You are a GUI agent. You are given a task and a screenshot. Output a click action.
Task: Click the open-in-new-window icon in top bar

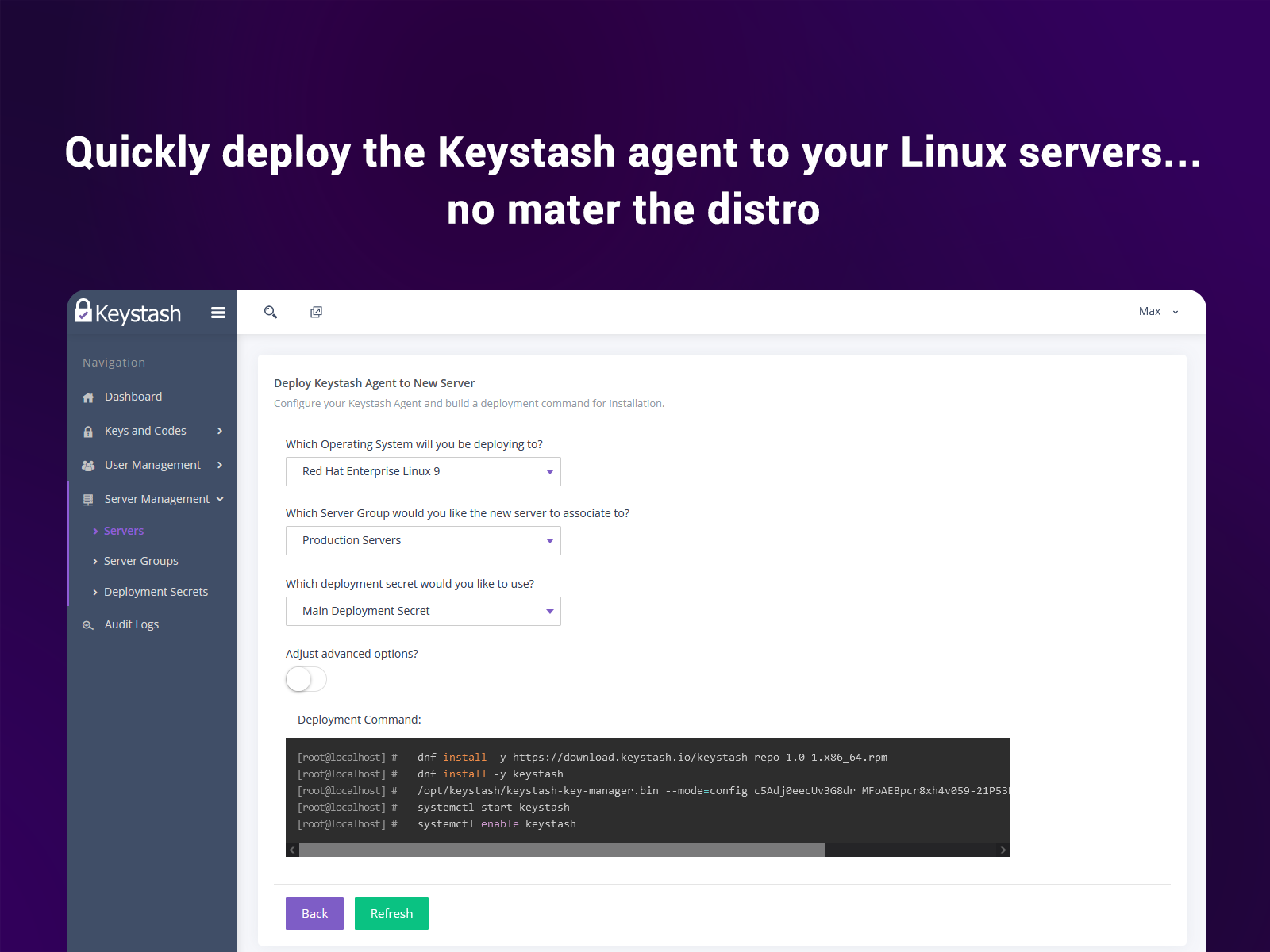click(316, 312)
